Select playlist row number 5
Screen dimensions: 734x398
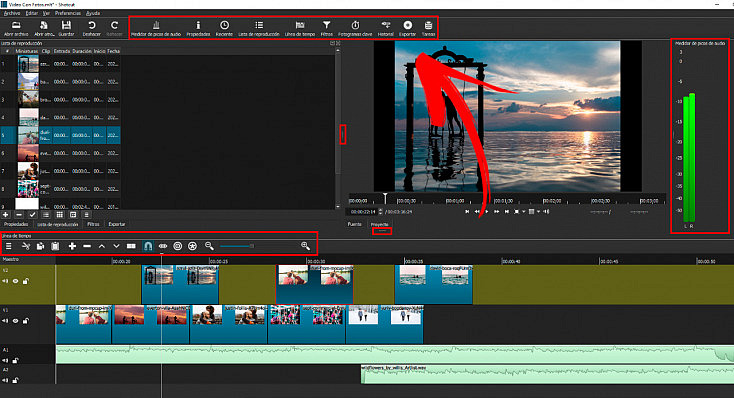point(60,135)
